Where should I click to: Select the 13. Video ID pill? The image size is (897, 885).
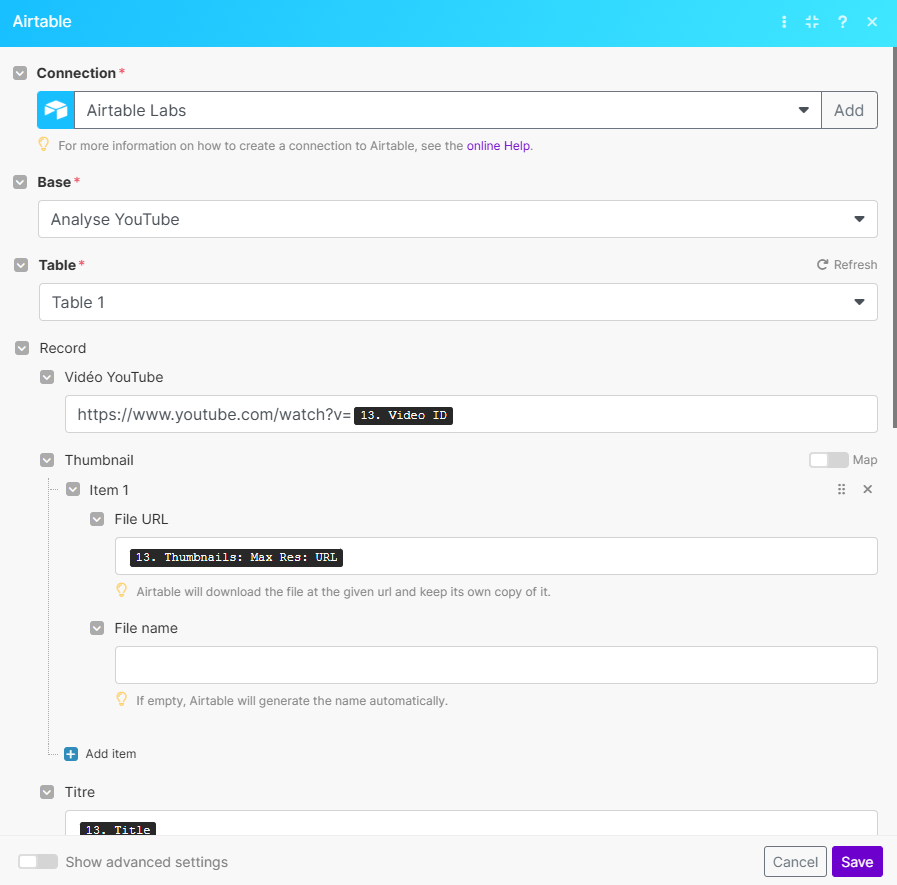tap(403, 415)
